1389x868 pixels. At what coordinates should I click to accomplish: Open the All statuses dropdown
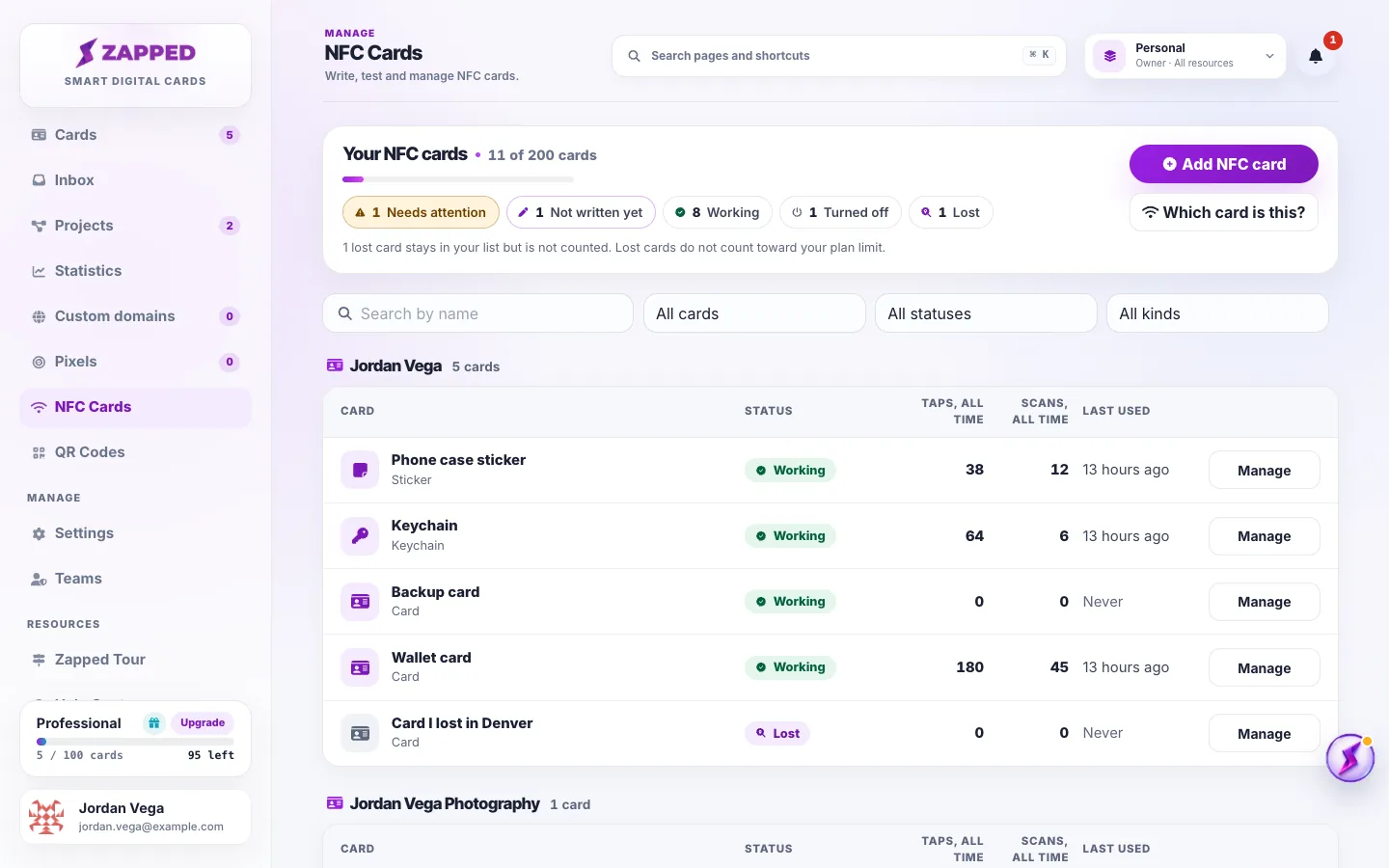[x=986, y=313]
